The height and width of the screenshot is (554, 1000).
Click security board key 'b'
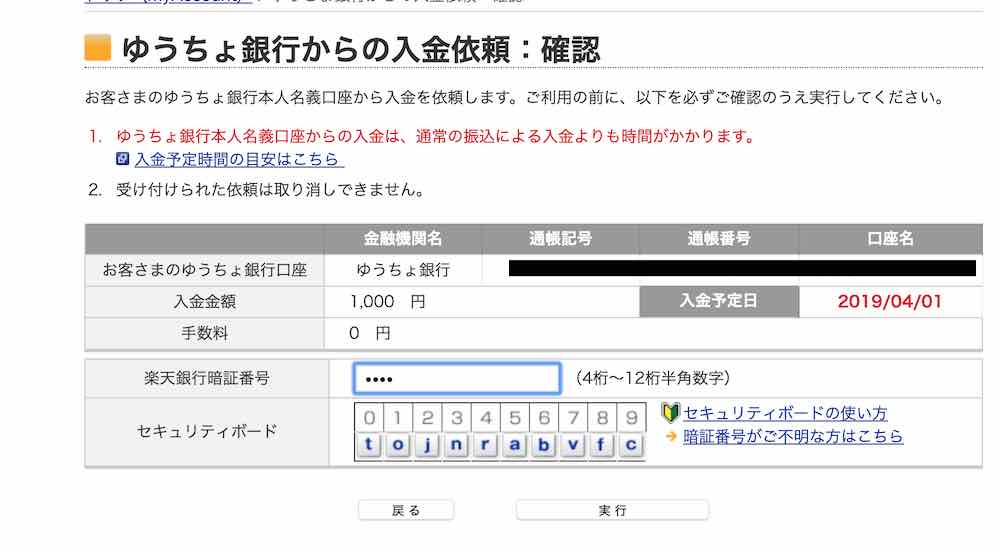point(543,445)
